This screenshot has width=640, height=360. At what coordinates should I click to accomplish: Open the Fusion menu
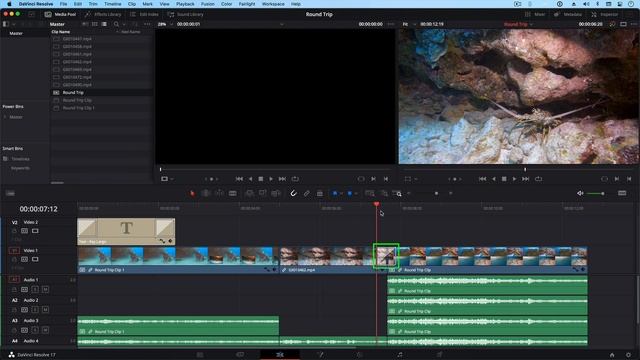click(x=208, y=4)
